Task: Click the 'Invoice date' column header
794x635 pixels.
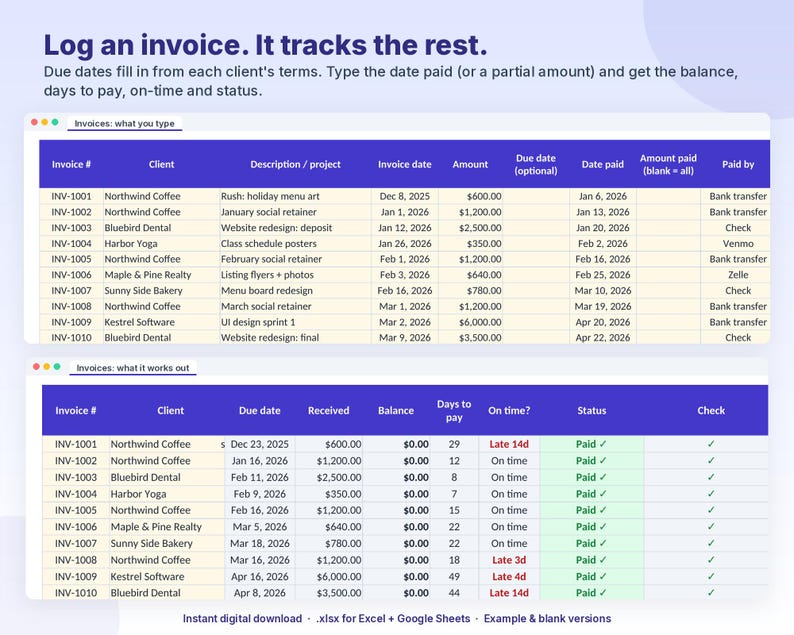Action: click(x=405, y=164)
